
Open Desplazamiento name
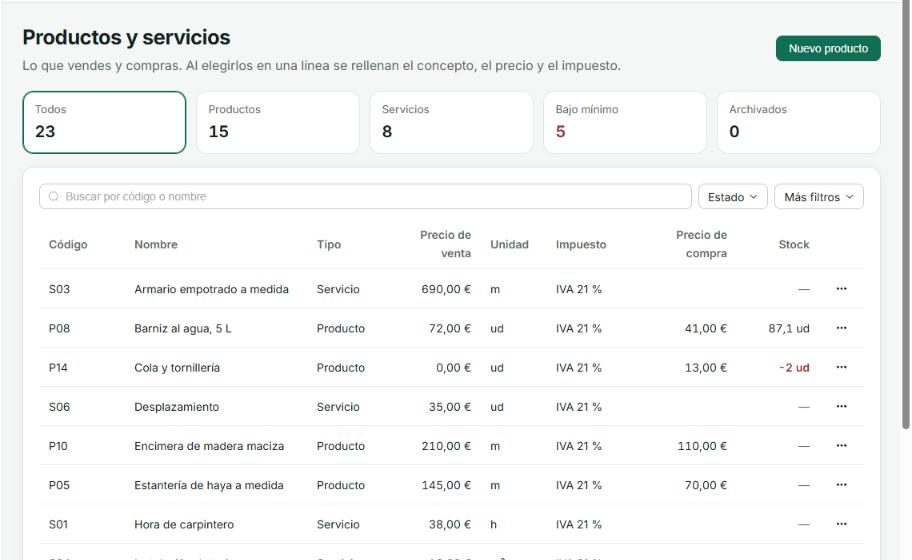(x=176, y=406)
